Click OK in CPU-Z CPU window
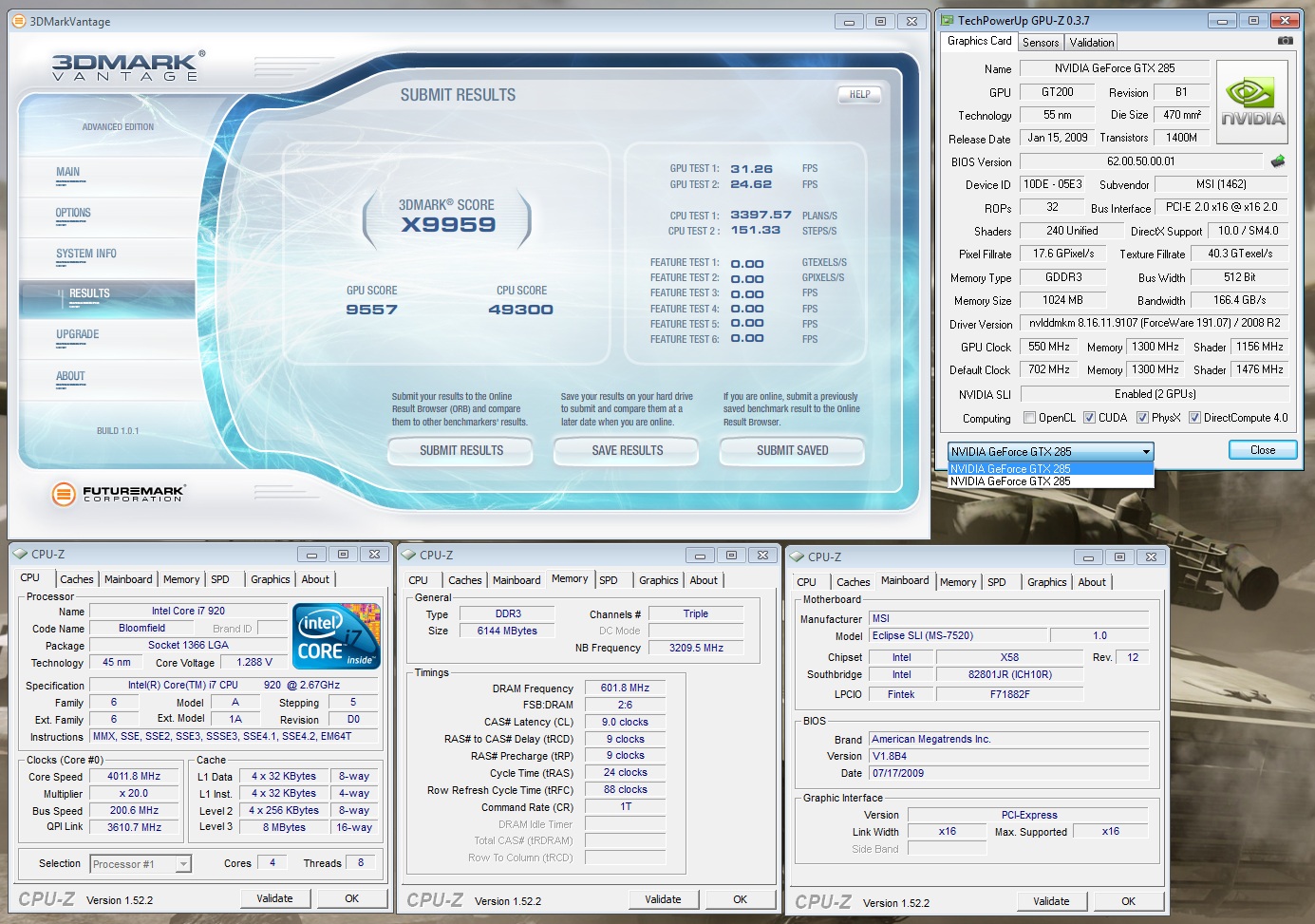Viewport: 1315px width, 924px height. click(352, 898)
